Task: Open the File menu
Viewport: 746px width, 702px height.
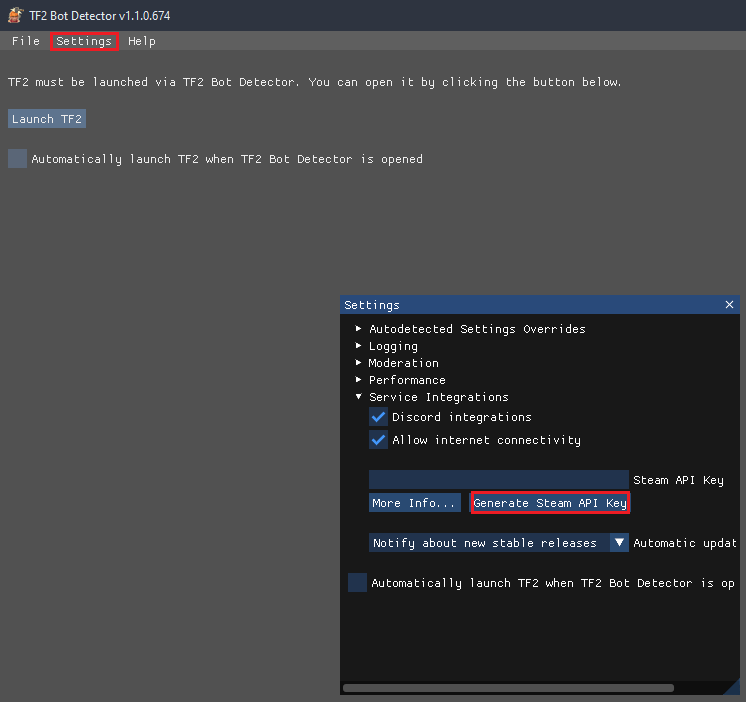Action: [26, 41]
